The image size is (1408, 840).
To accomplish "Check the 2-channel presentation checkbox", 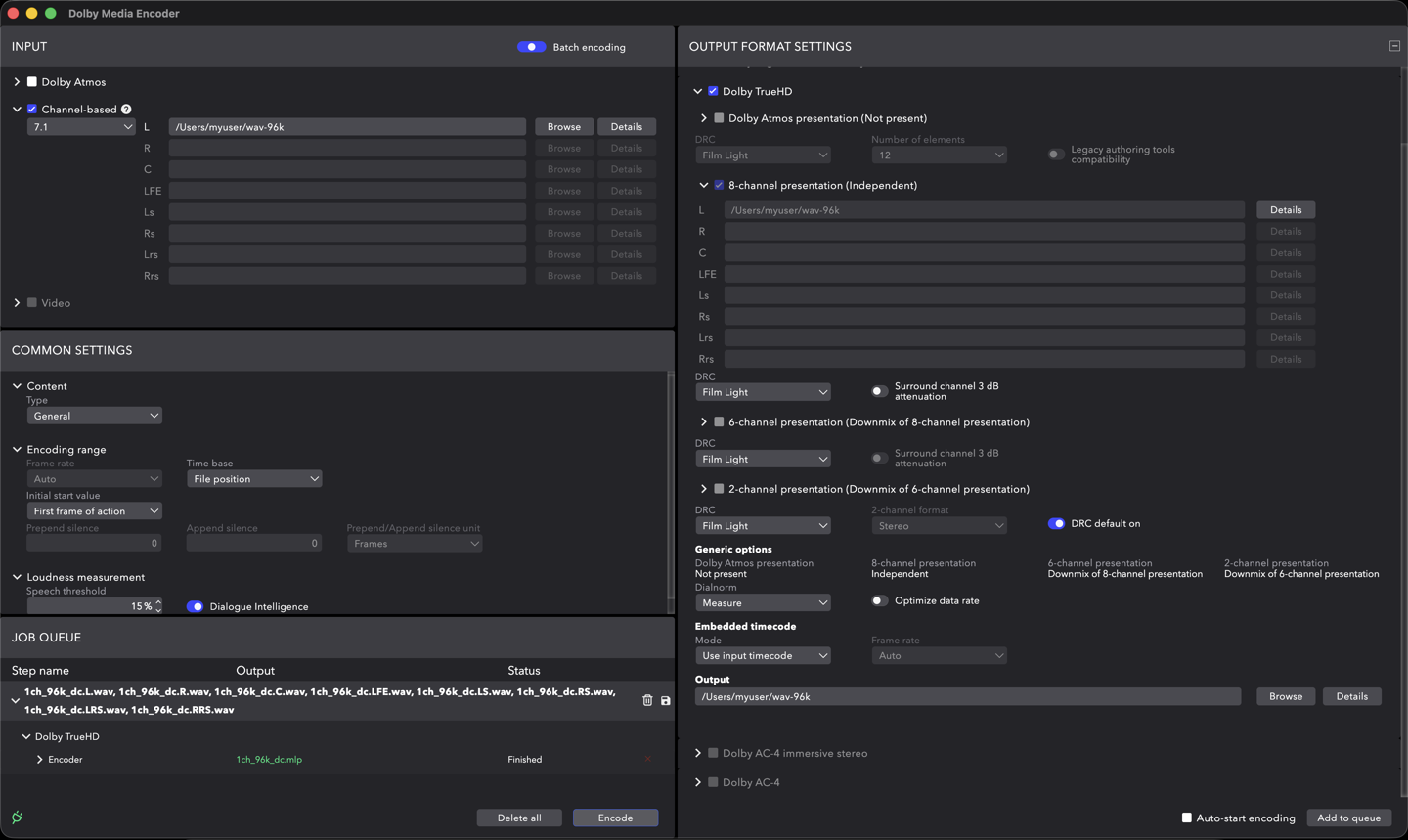I will click(719, 489).
